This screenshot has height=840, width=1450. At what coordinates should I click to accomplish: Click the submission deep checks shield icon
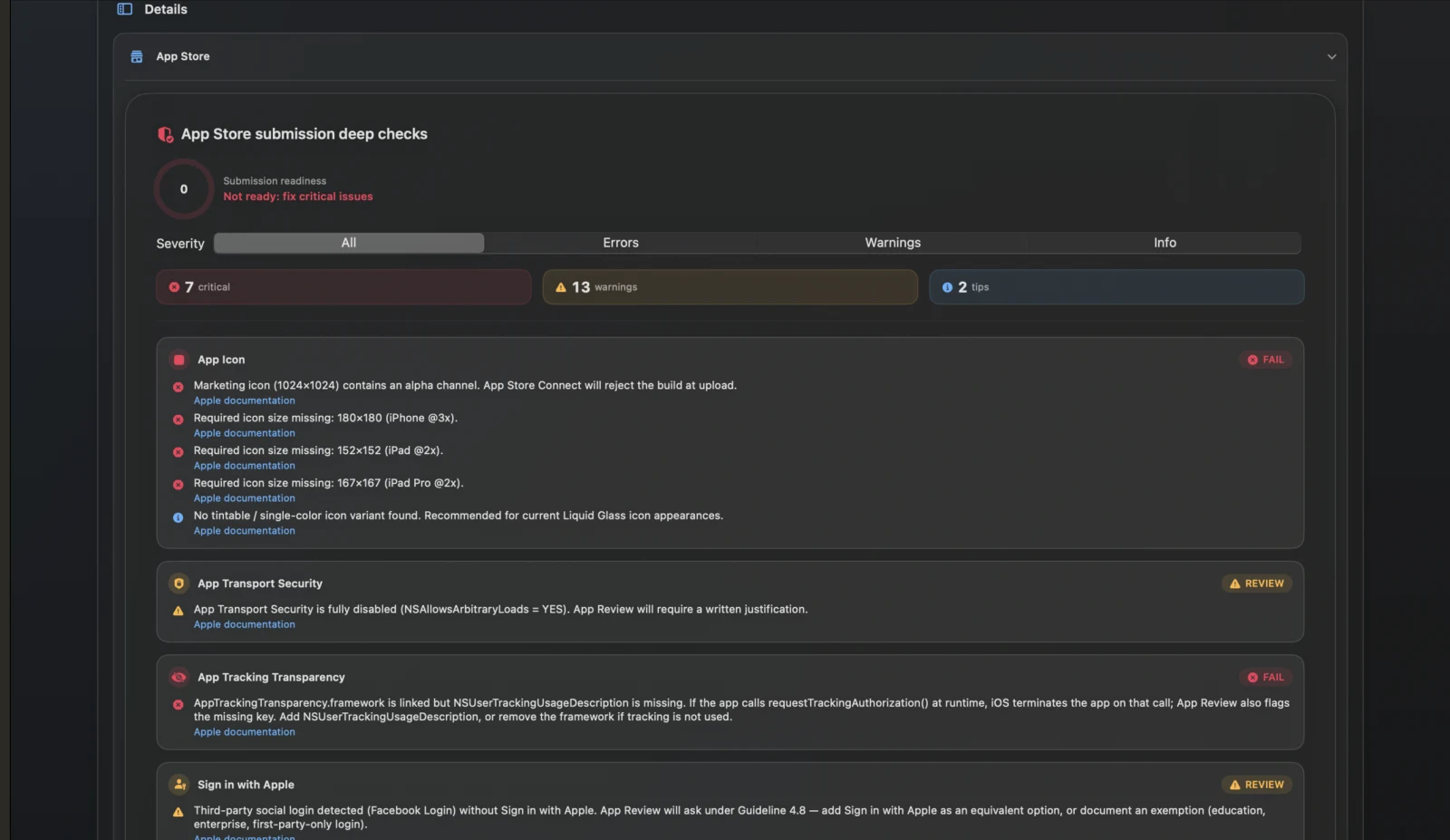coord(165,134)
